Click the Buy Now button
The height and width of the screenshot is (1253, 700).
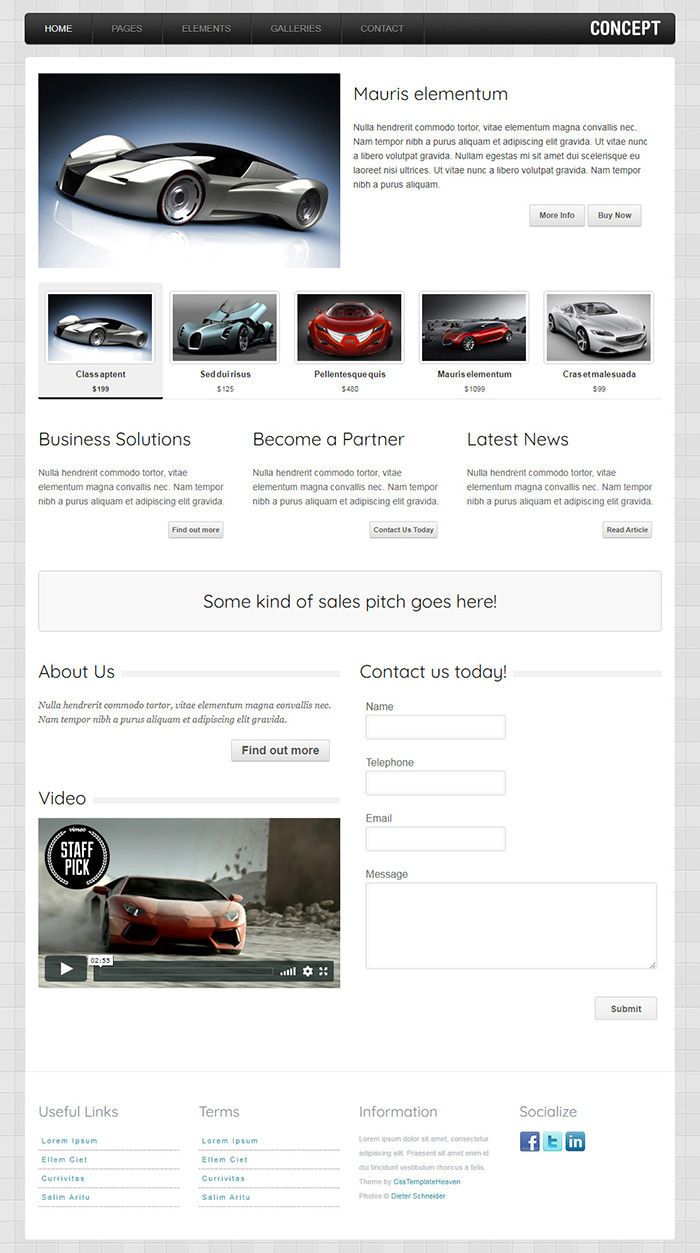tap(614, 215)
